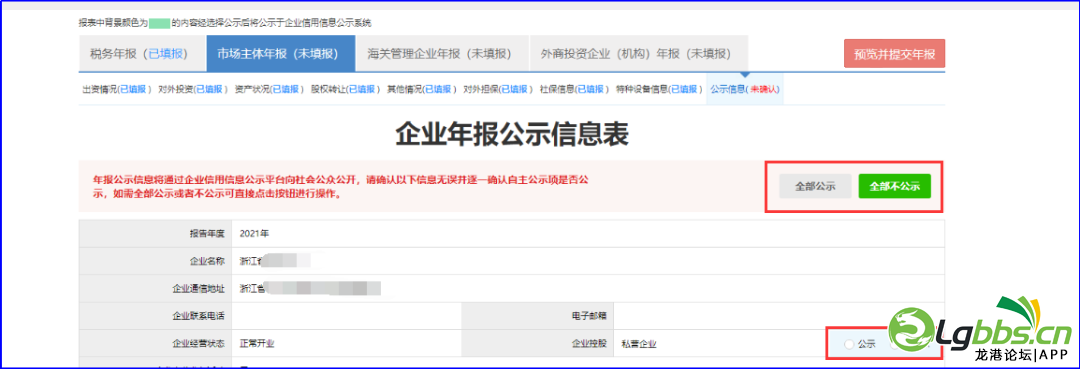Select the 市场主体年报 (未填报) tab

click(x=281, y=54)
